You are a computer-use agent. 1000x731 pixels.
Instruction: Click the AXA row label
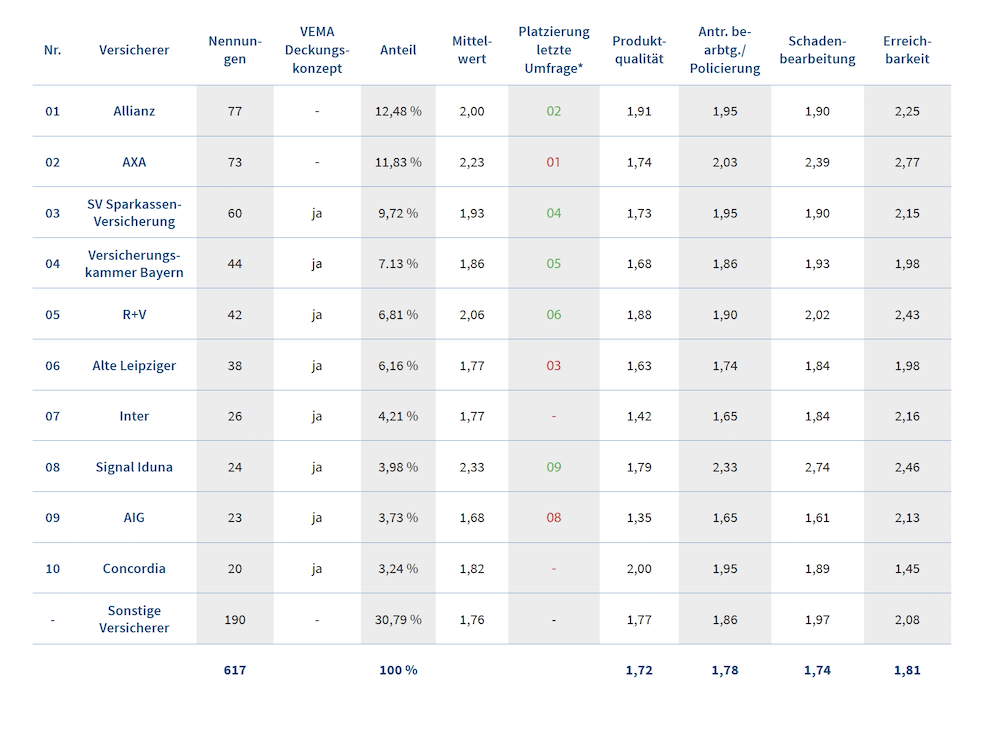[134, 162]
